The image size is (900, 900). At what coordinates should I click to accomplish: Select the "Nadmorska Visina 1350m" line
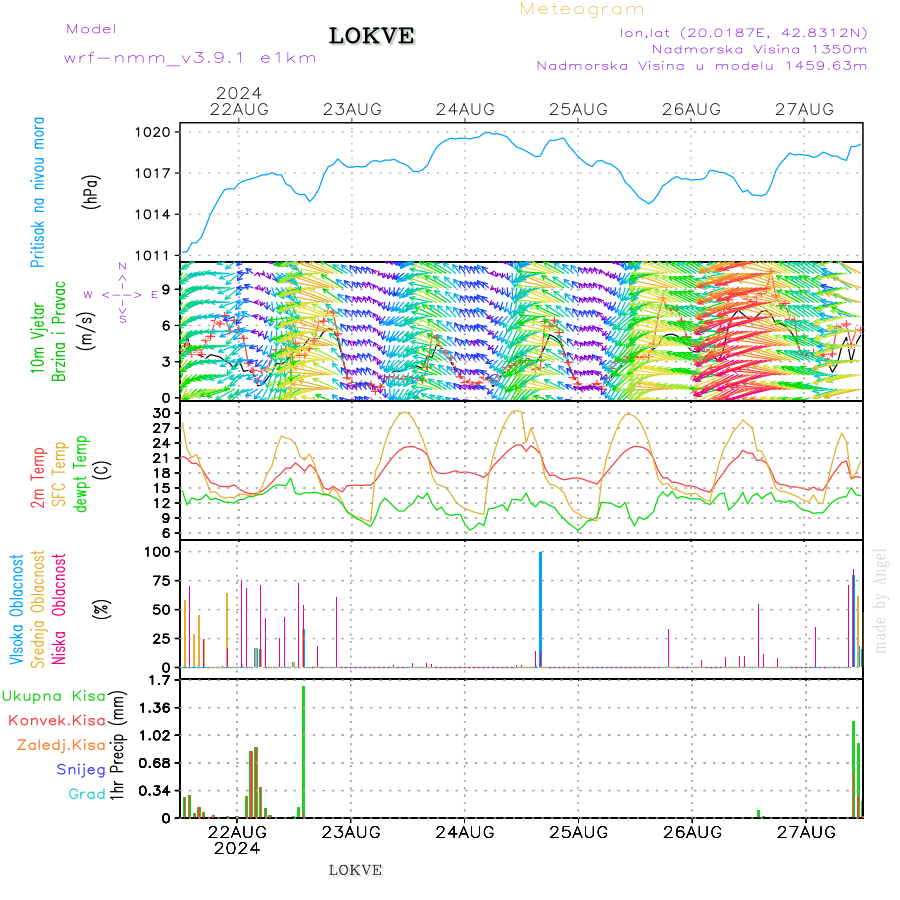(x=759, y=49)
